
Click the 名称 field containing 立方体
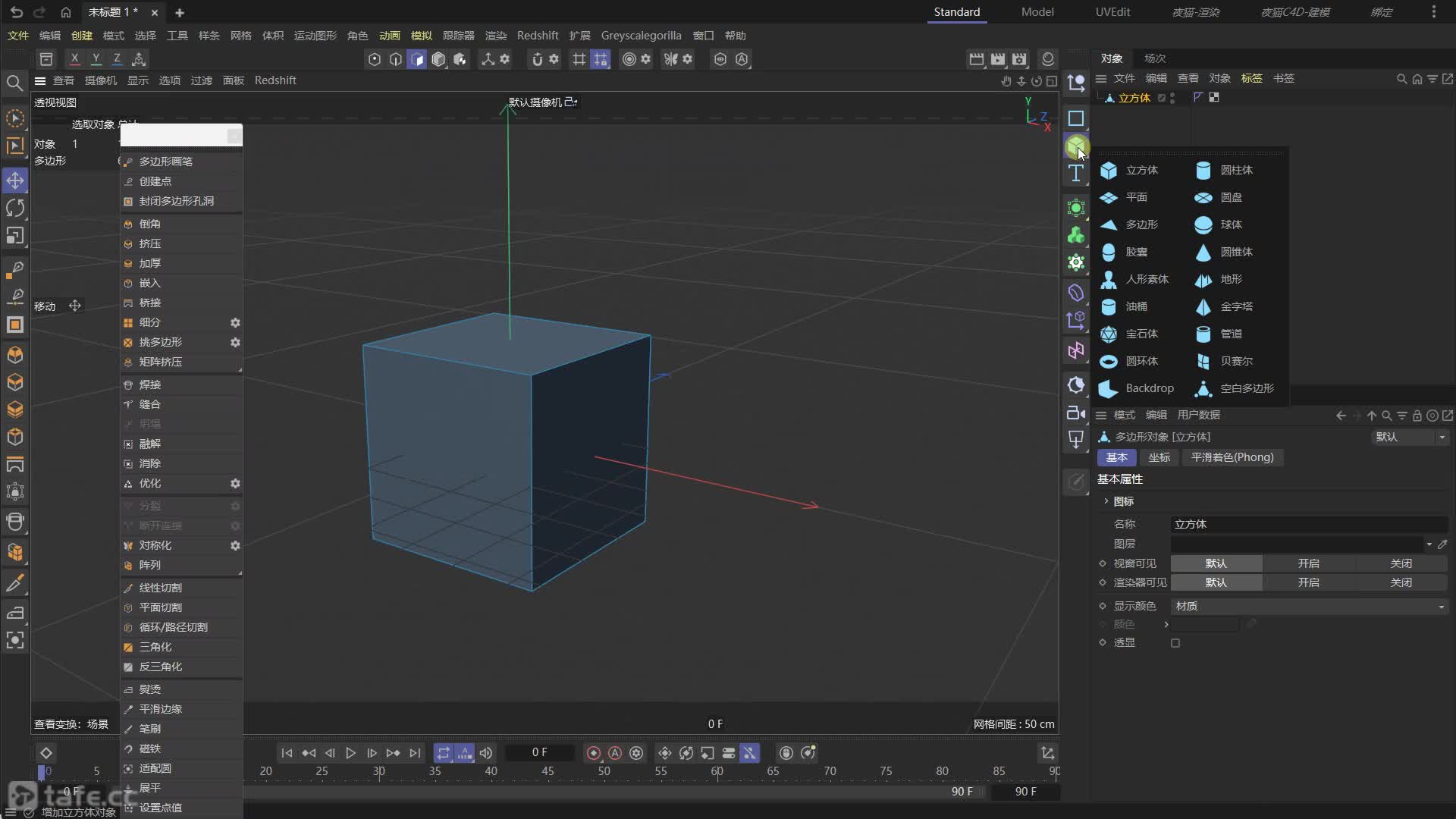pos(1309,524)
